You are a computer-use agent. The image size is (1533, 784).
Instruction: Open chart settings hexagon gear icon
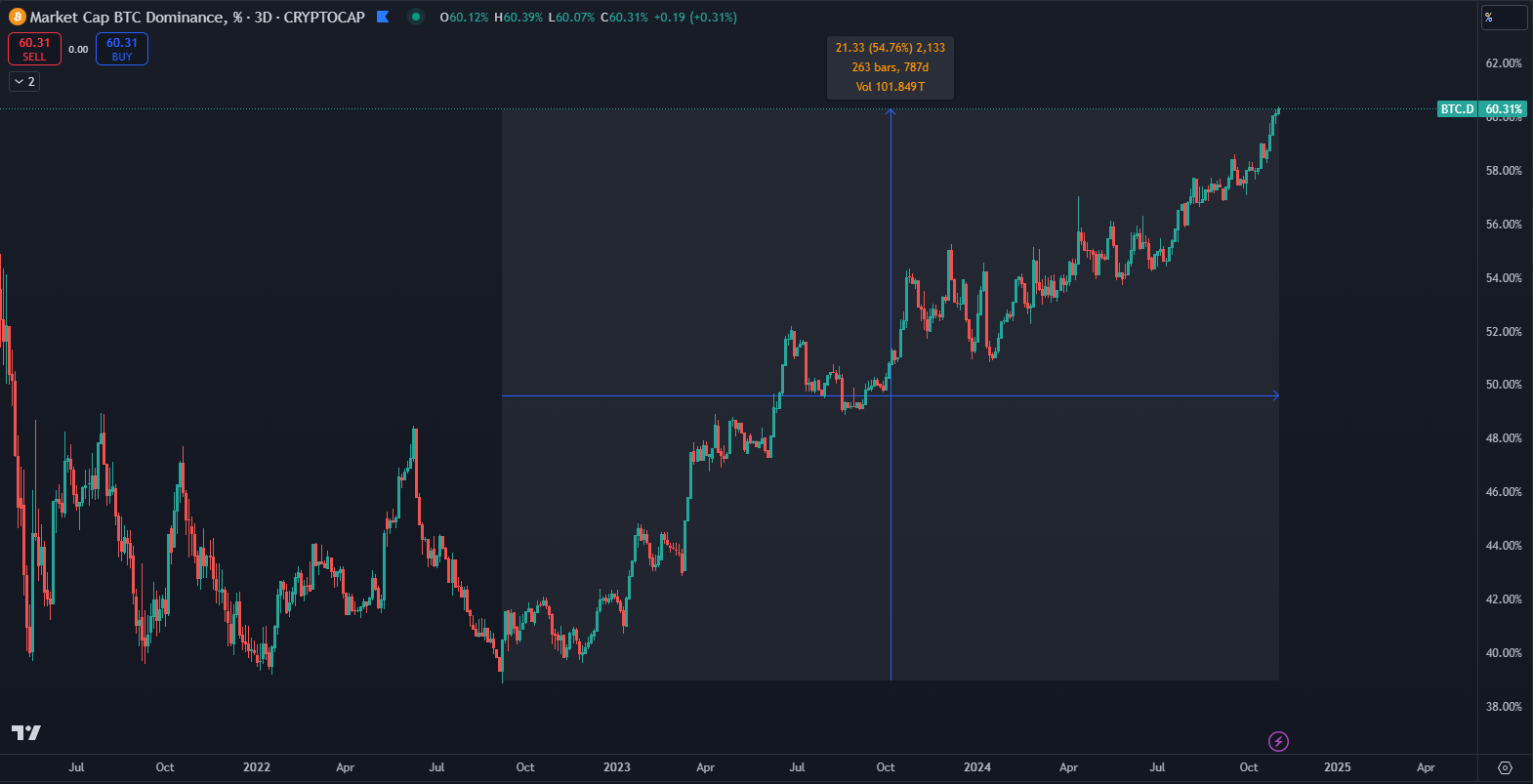coord(1505,767)
